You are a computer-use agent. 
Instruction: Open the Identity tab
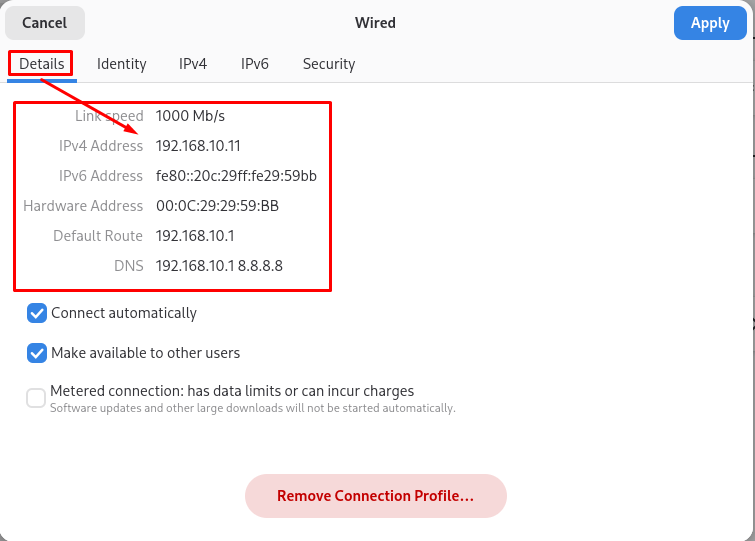122,64
